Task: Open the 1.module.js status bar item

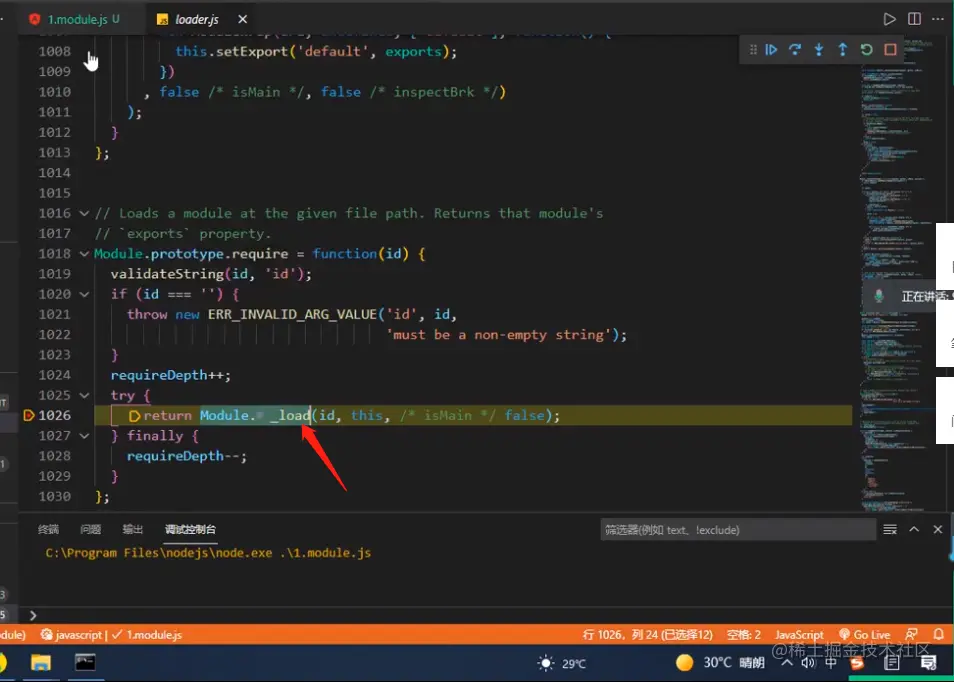Action: point(147,635)
